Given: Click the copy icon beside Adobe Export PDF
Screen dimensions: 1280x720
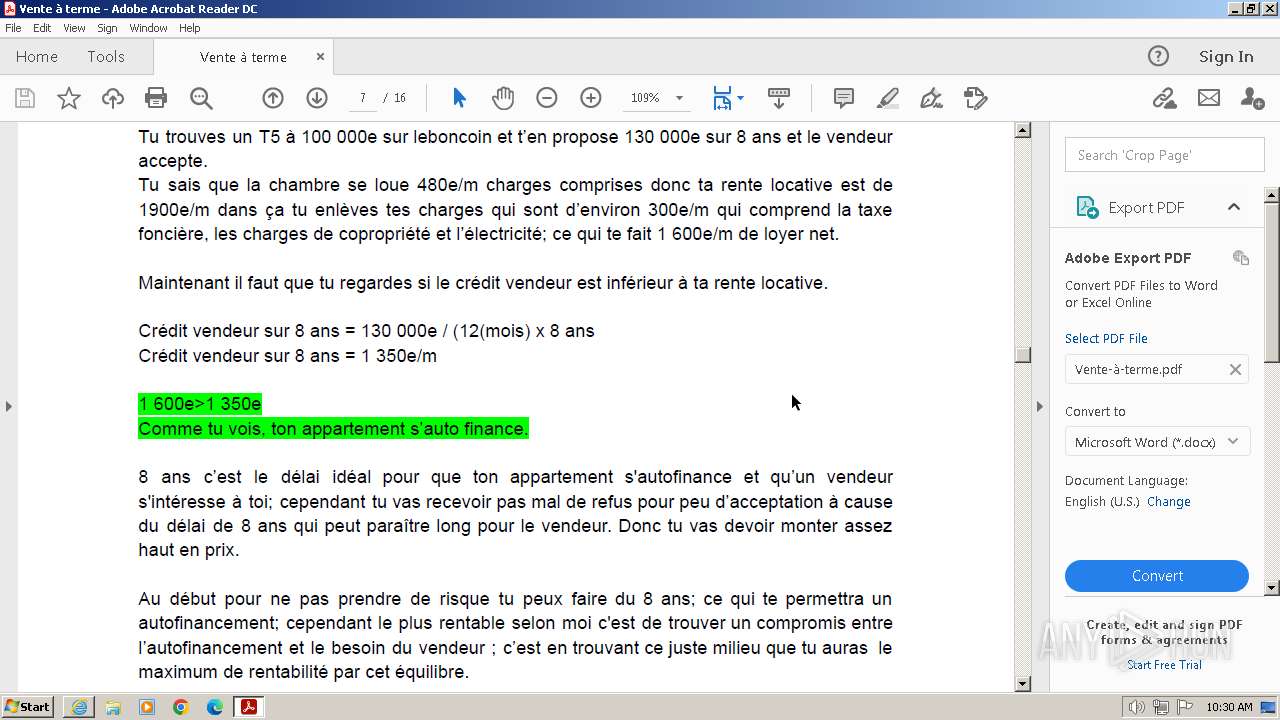Looking at the screenshot, I should (x=1241, y=258).
